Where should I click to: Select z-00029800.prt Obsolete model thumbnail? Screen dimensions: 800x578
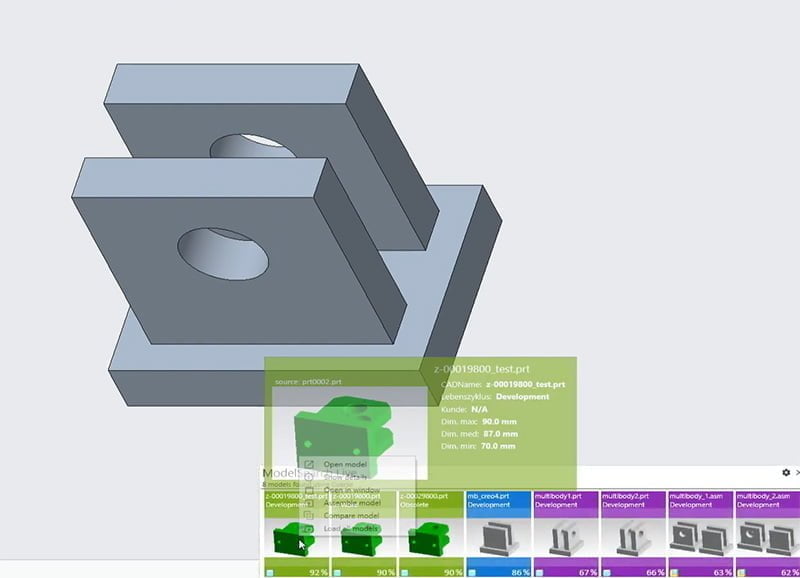click(x=431, y=539)
